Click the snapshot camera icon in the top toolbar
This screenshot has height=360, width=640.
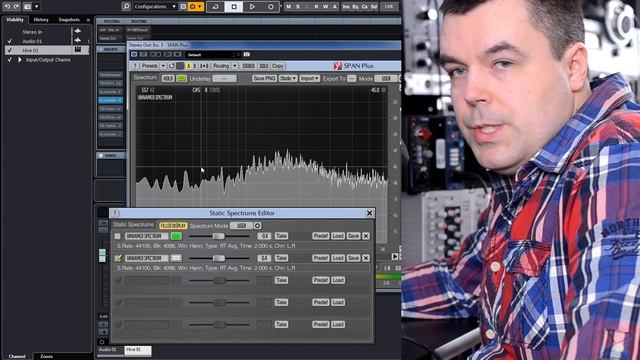tap(27, 7)
